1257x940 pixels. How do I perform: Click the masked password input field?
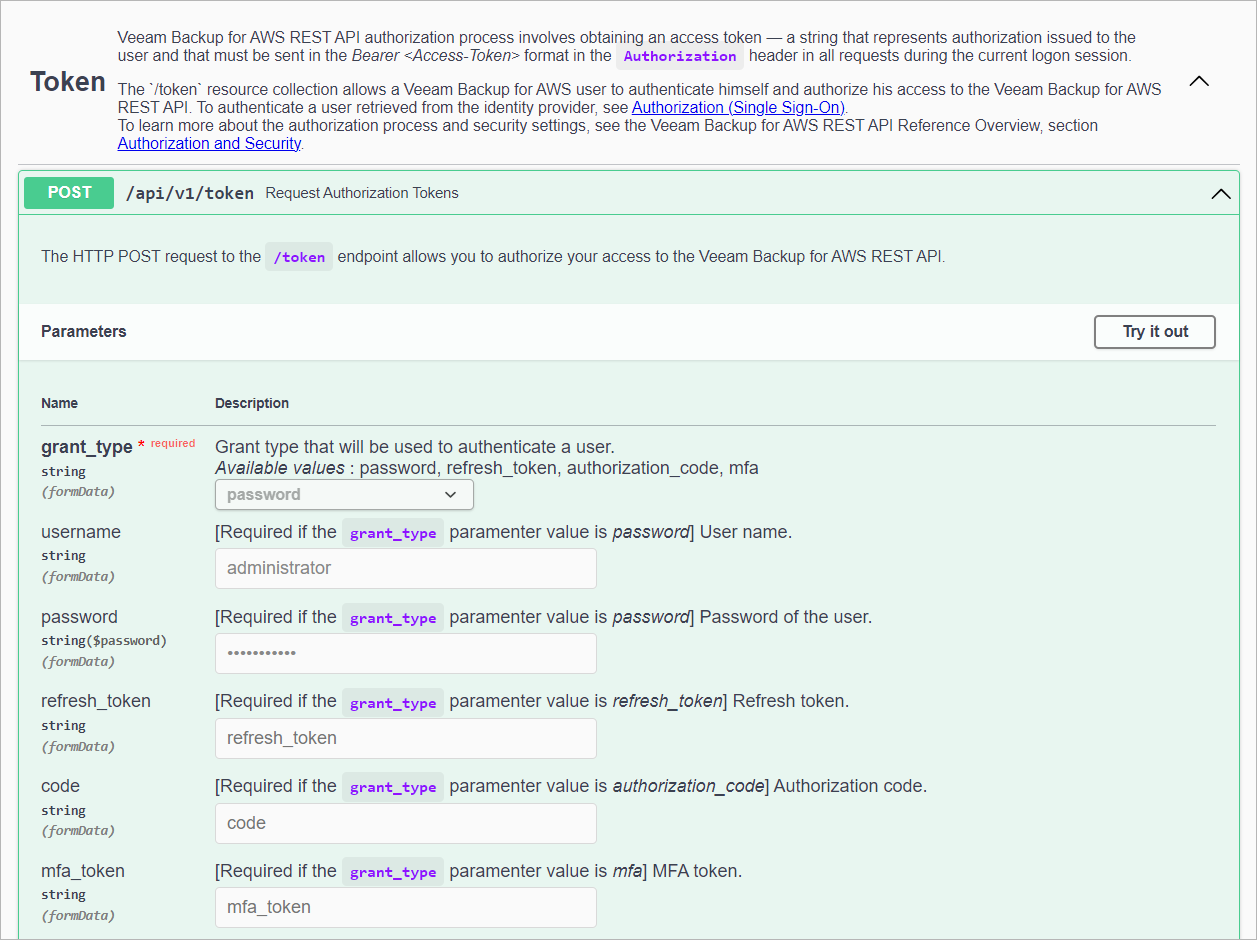point(406,653)
